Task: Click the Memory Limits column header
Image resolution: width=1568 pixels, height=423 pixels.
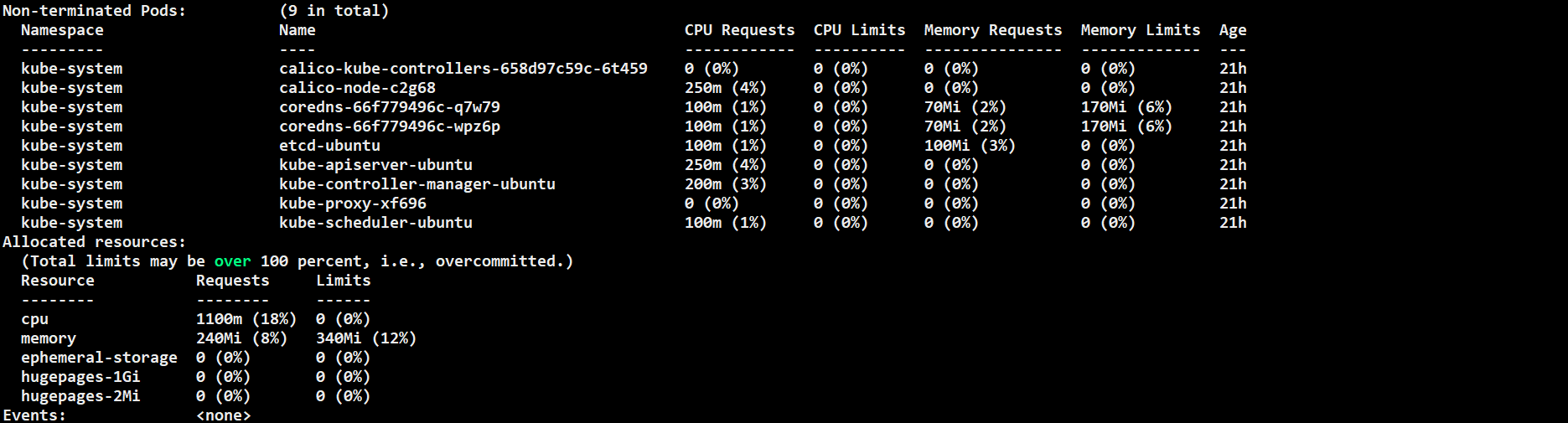Action: coord(1141,30)
